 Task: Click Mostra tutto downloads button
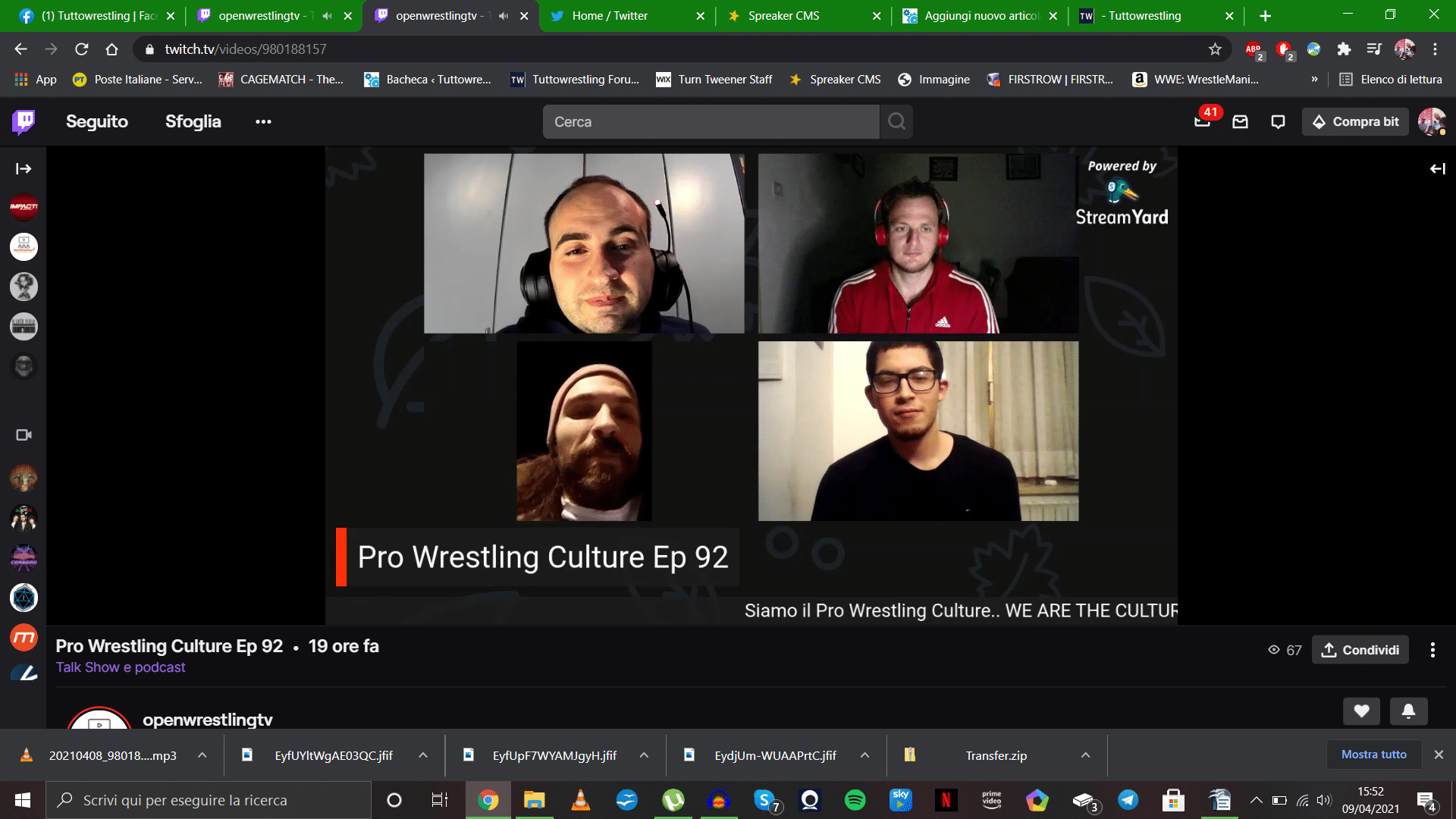pyautogui.click(x=1373, y=755)
